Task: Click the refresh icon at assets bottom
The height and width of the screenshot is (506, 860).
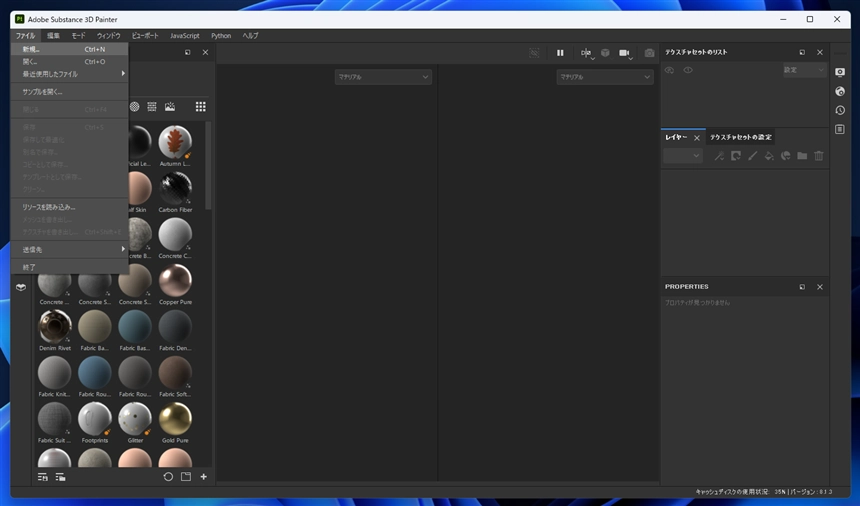Action: coord(168,477)
